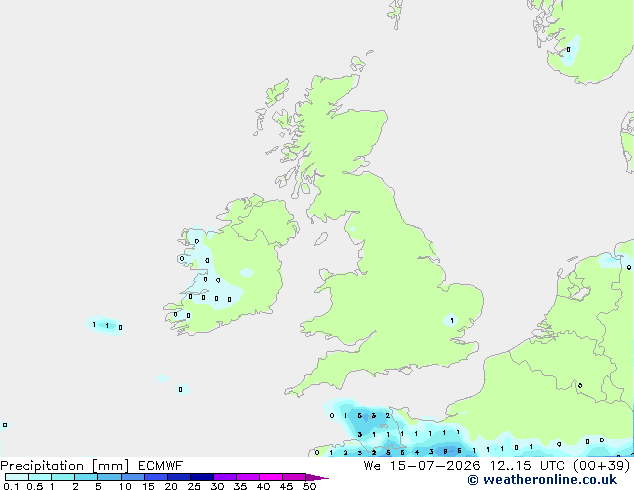Click the '0.1' legend scale label
634x490 pixels.
11,486
